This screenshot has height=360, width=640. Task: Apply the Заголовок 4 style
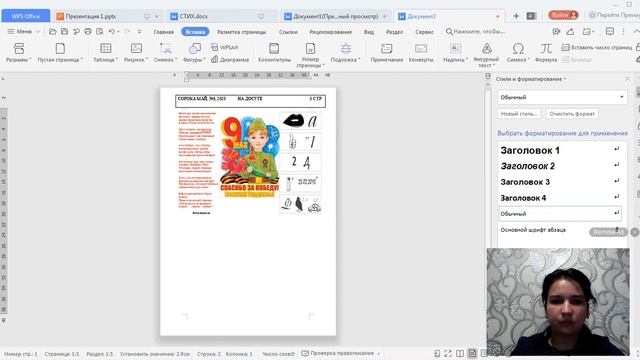(560, 198)
